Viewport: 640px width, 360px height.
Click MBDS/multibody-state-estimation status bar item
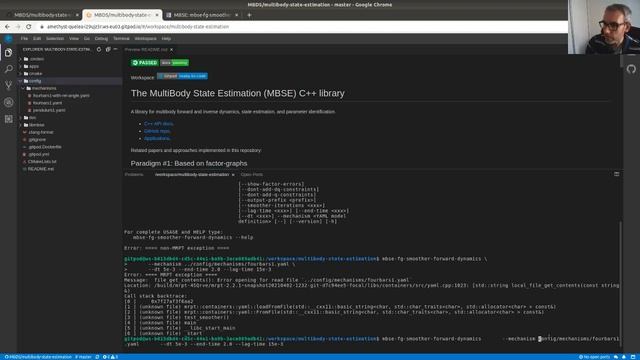click(x=38, y=357)
